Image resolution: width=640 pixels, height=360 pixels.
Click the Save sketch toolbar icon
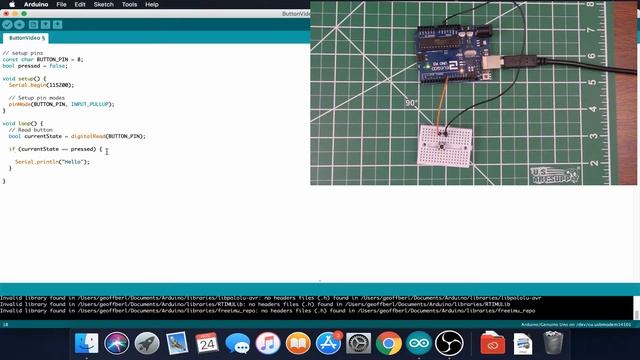[x=58, y=25]
